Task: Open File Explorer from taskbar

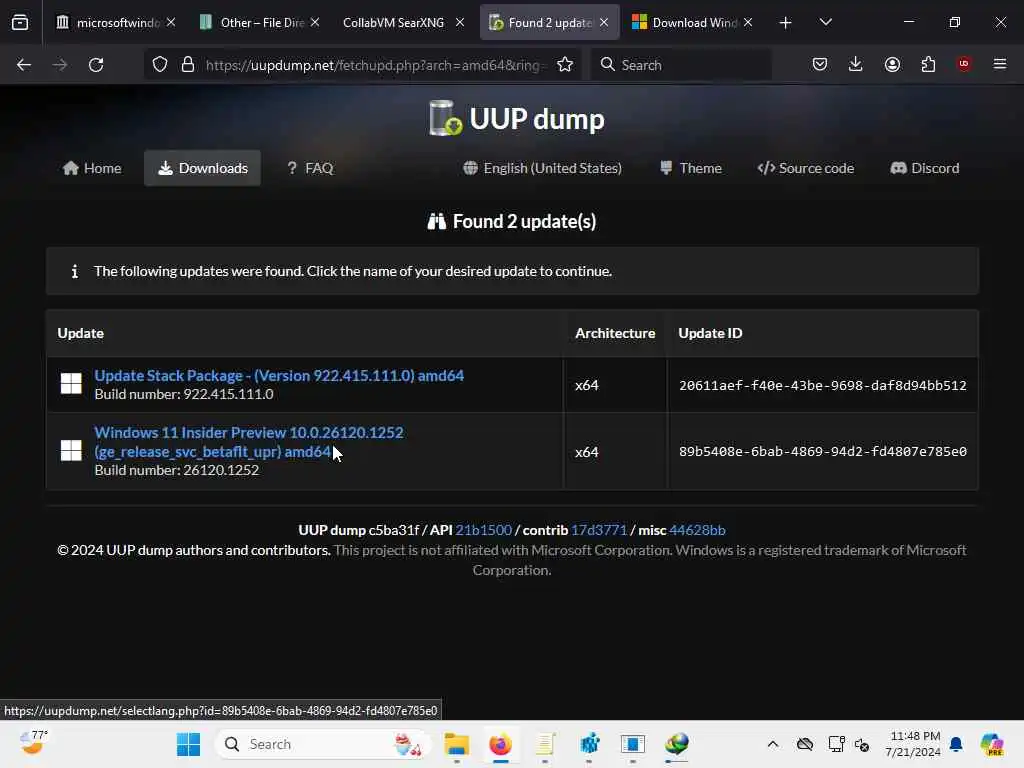Action: click(456, 744)
